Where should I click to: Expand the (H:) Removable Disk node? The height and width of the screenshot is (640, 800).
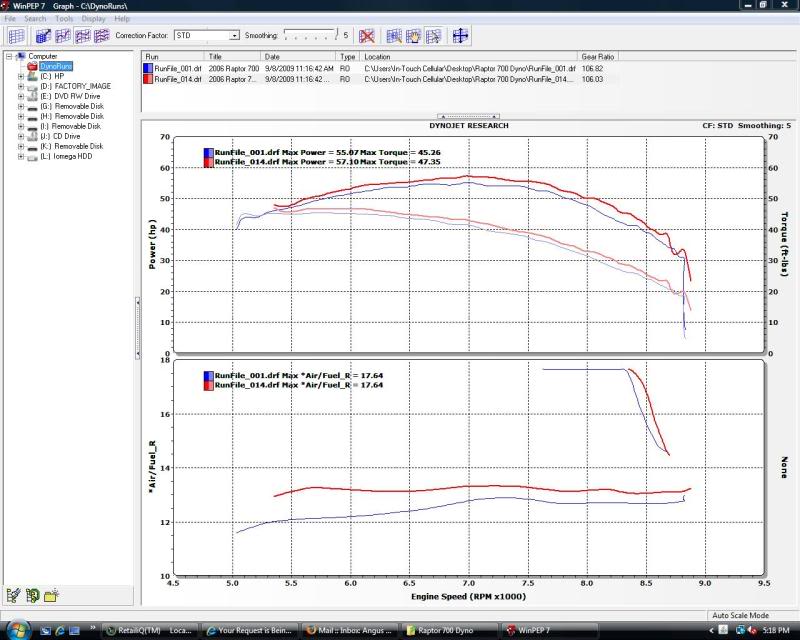click(x=20, y=116)
